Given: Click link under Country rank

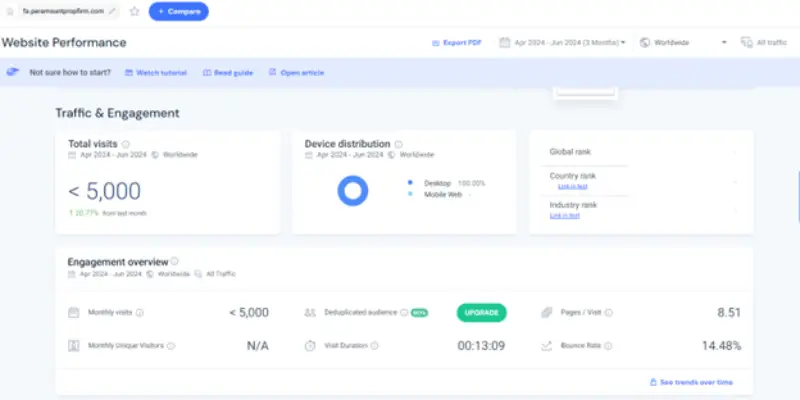Looking at the screenshot, I should click(572, 187).
